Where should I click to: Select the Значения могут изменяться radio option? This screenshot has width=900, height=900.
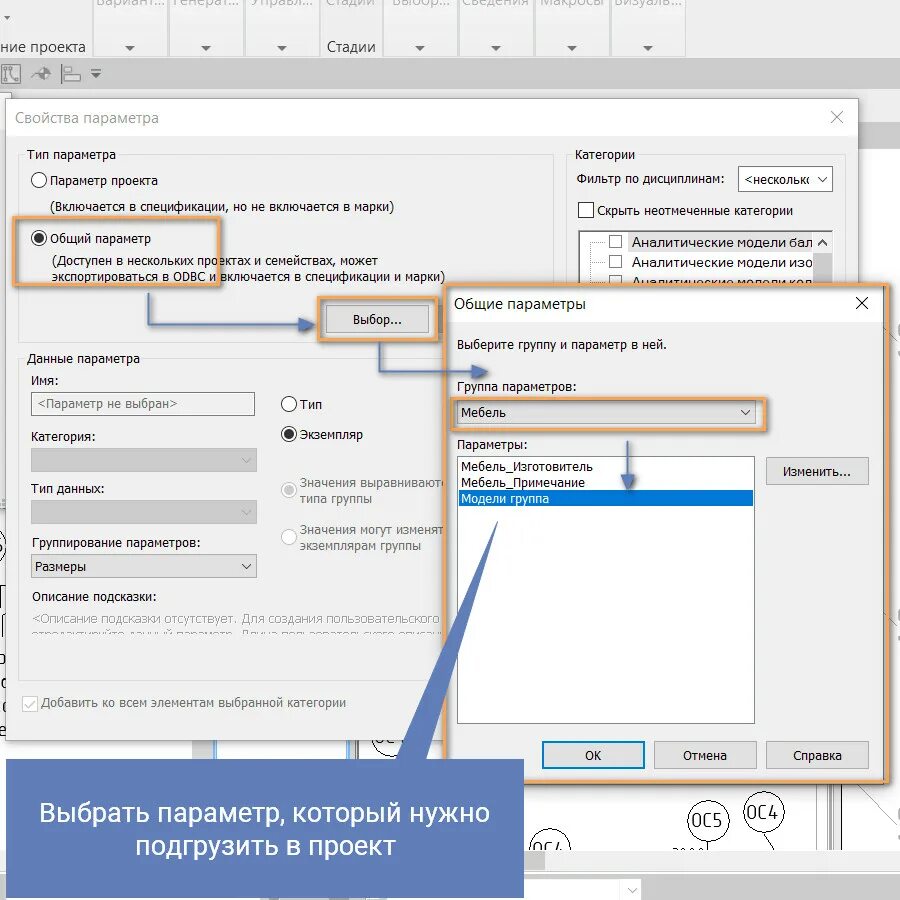[289, 537]
